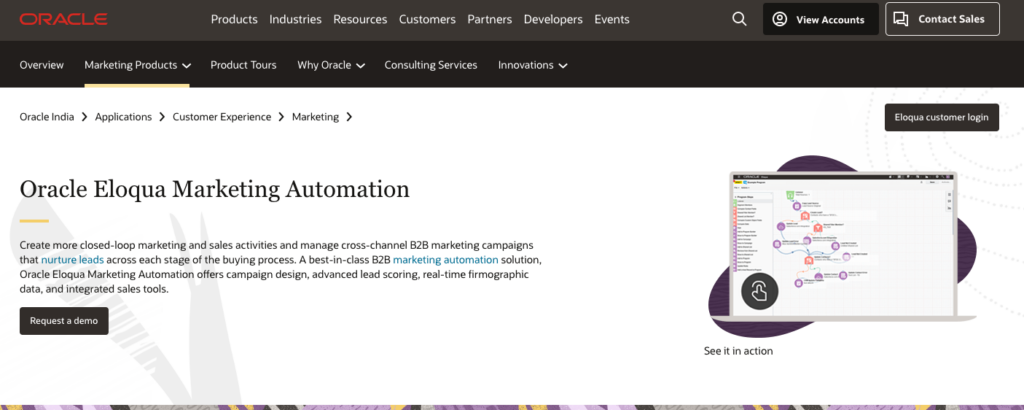The width and height of the screenshot is (1024, 410).
Task: Open the Products menu
Action: pos(234,20)
